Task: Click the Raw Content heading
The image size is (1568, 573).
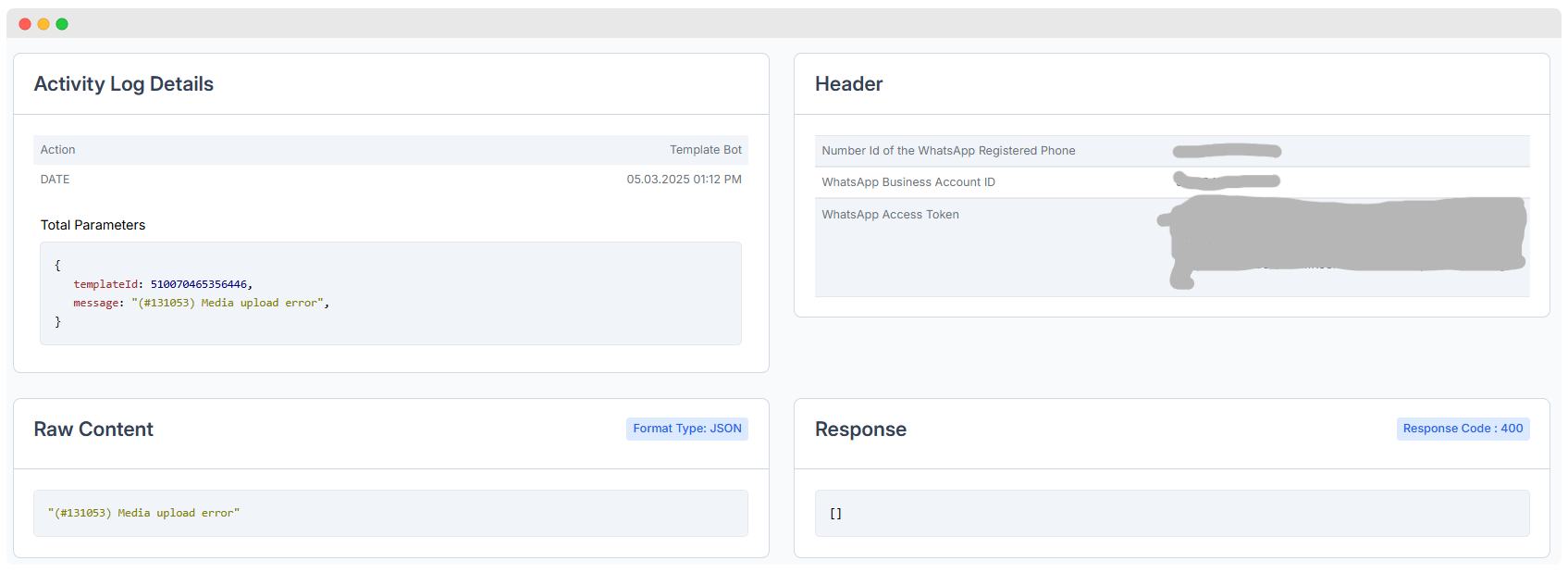Action: pyautogui.click(x=93, y=430)
